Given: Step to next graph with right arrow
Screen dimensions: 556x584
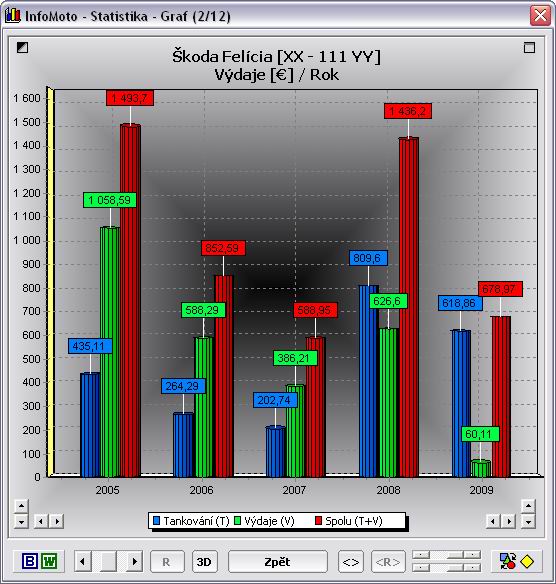Looking at the screenshot, I should tap(134, 561).
